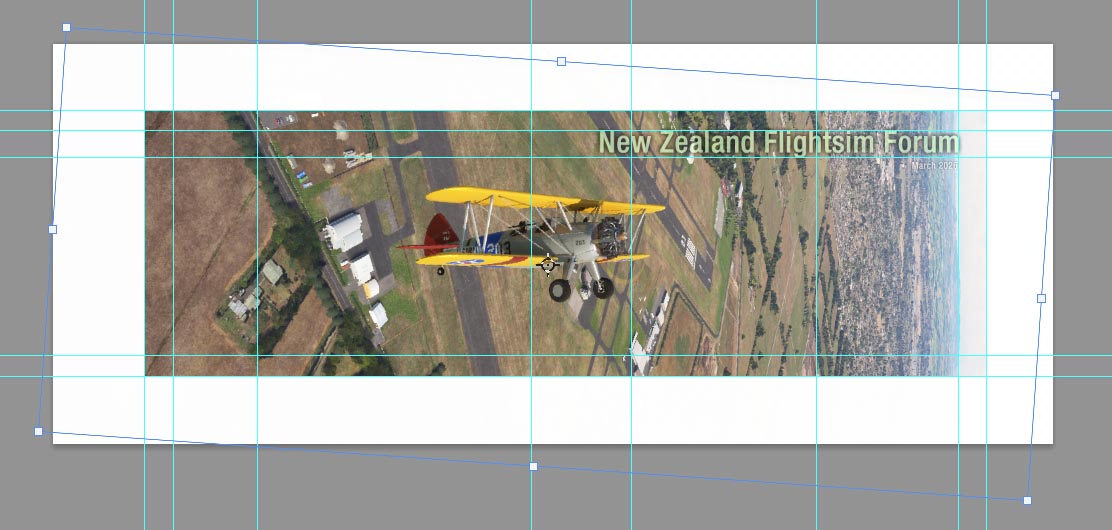Click the right-middle edge transform handle
1112x530 pixels.
(x=1042, y=298)
